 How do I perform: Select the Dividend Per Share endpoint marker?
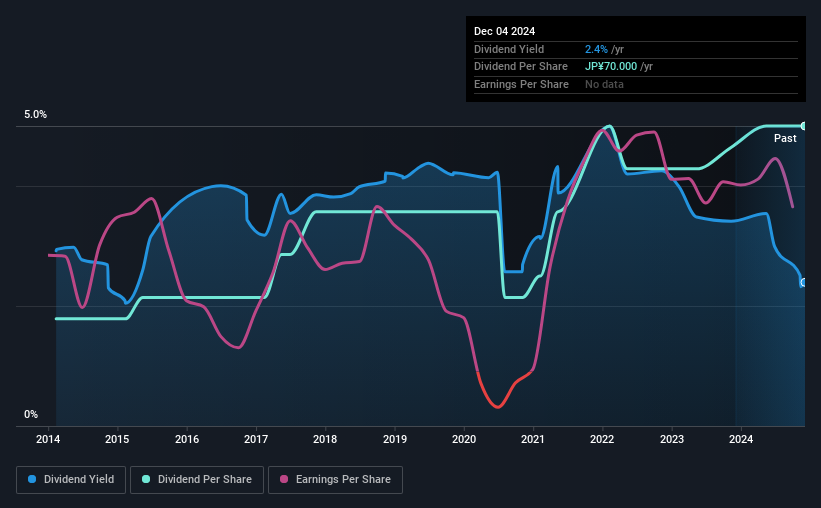tap(803, 126)
